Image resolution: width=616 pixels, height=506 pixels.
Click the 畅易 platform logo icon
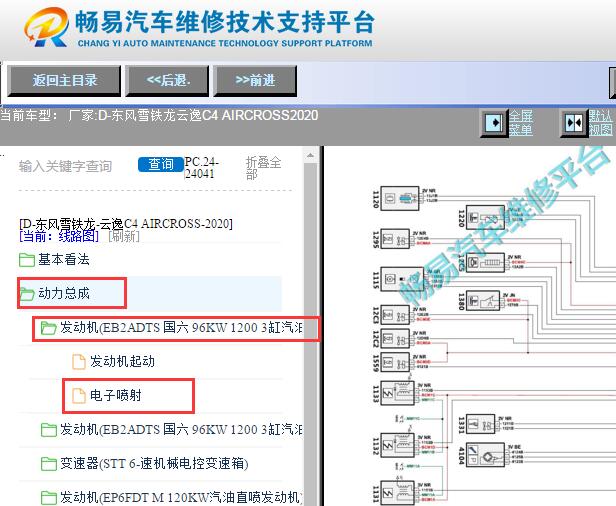pyautogui.click(x=46, y=27)
